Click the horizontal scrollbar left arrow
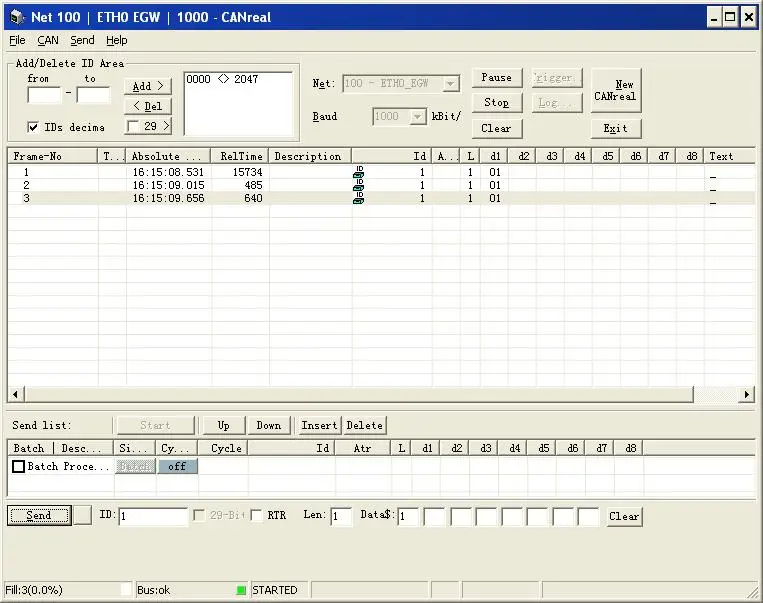The width and height of the screenshot is (763, 603). point(16,394)
